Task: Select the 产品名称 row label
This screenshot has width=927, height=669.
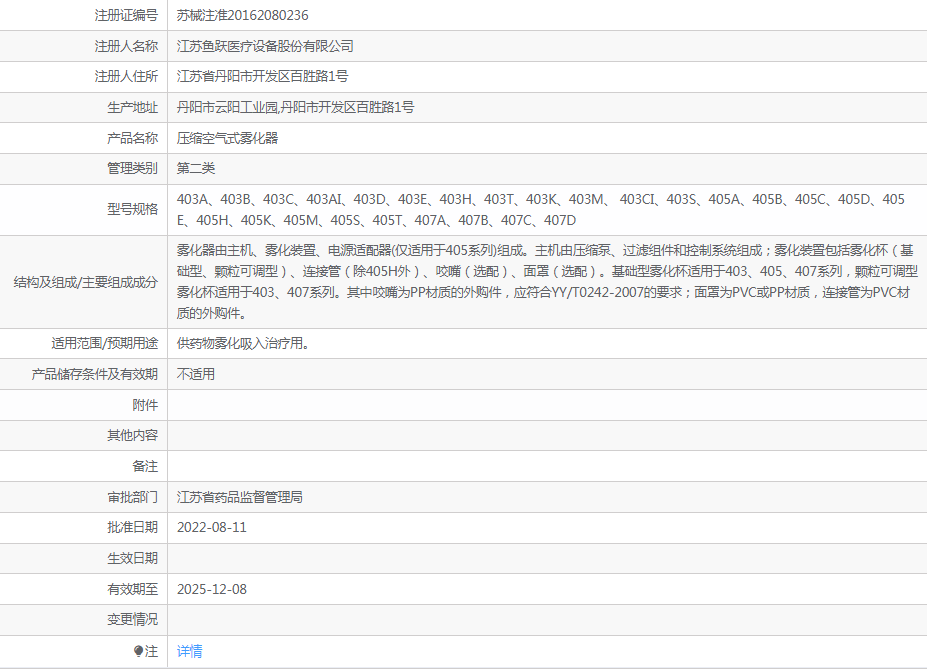Action: click(x=132, y=138)
